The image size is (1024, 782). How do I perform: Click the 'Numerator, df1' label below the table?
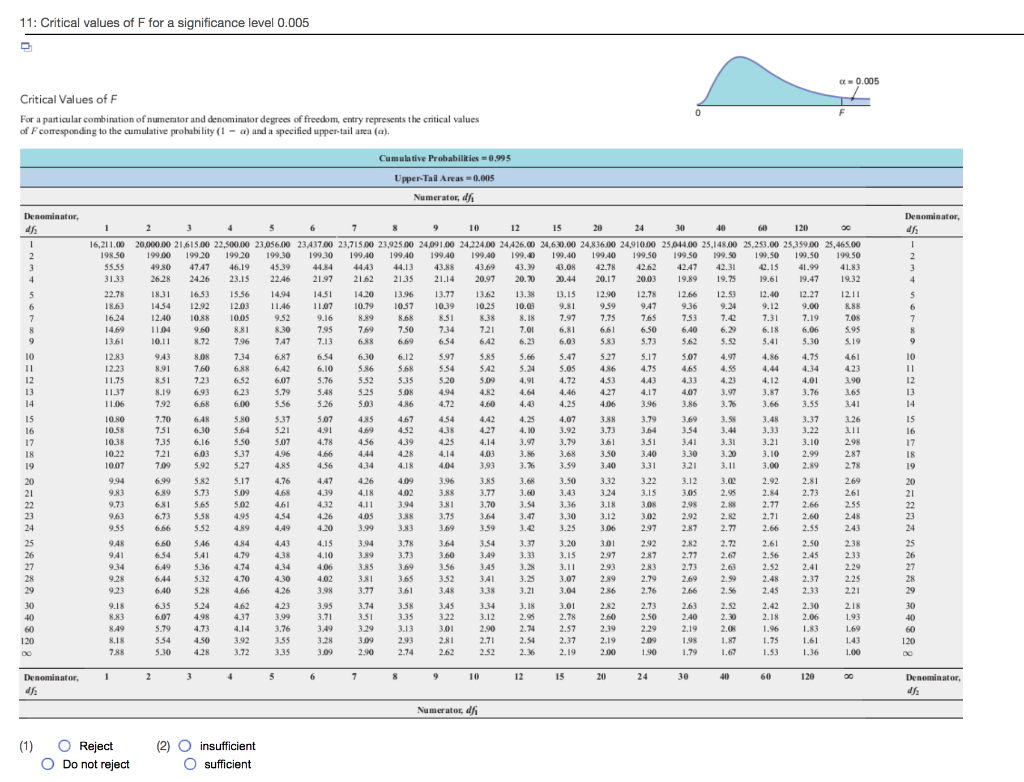tap(447, 709)
